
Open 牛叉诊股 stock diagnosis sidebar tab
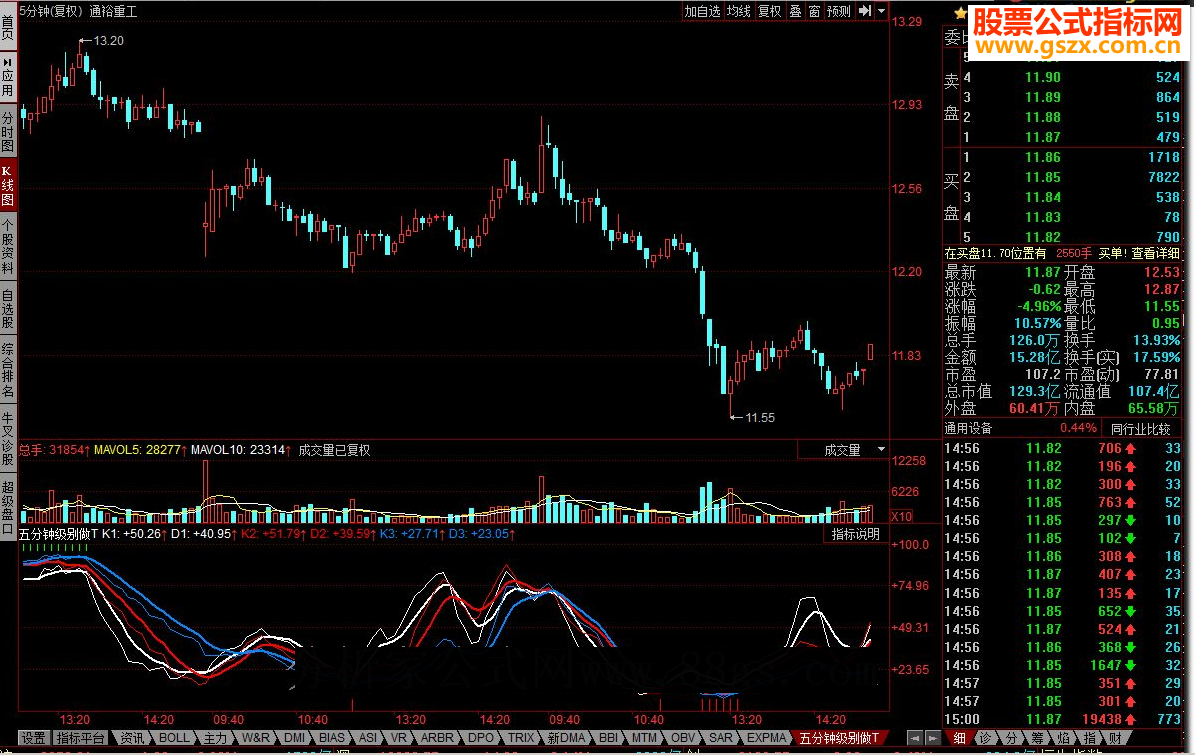coord(8,438)
